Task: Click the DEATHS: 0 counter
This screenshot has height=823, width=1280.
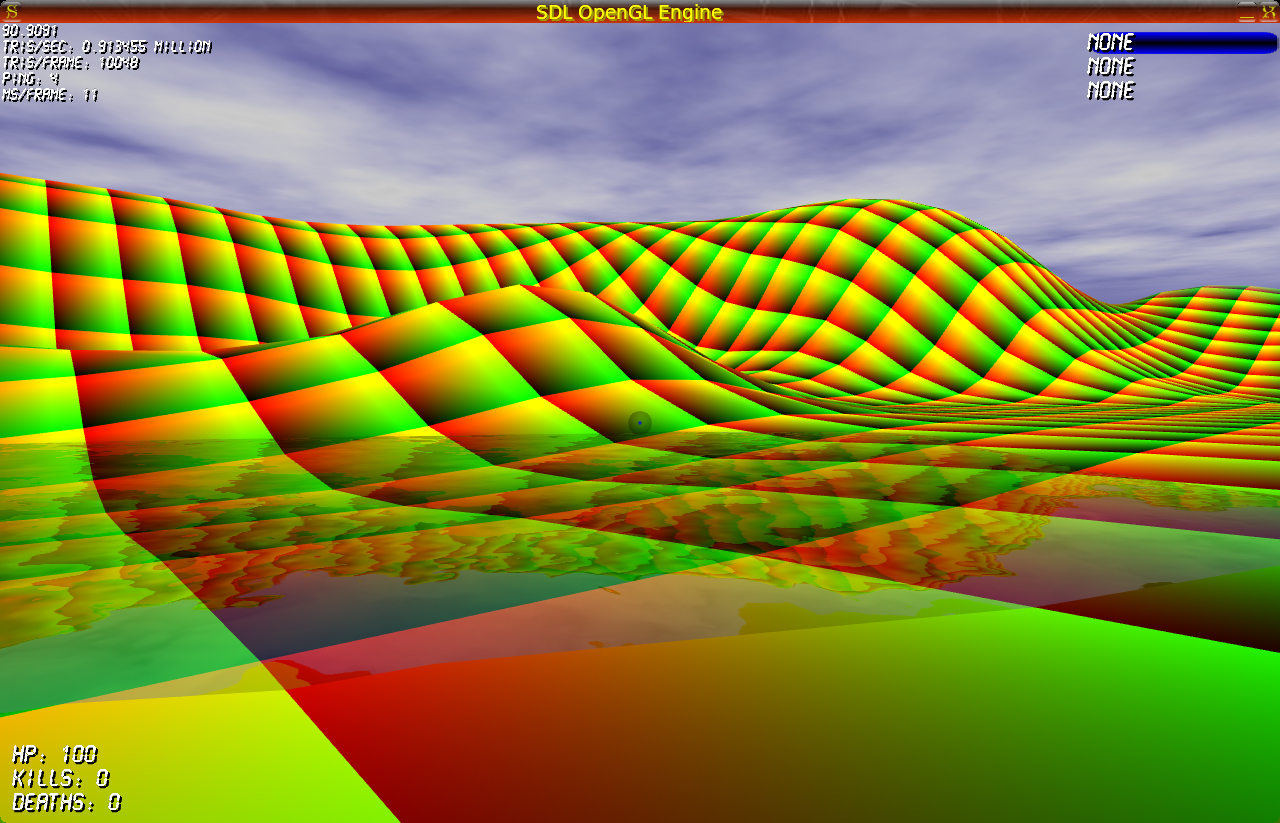Action: [x=66, y=802]
